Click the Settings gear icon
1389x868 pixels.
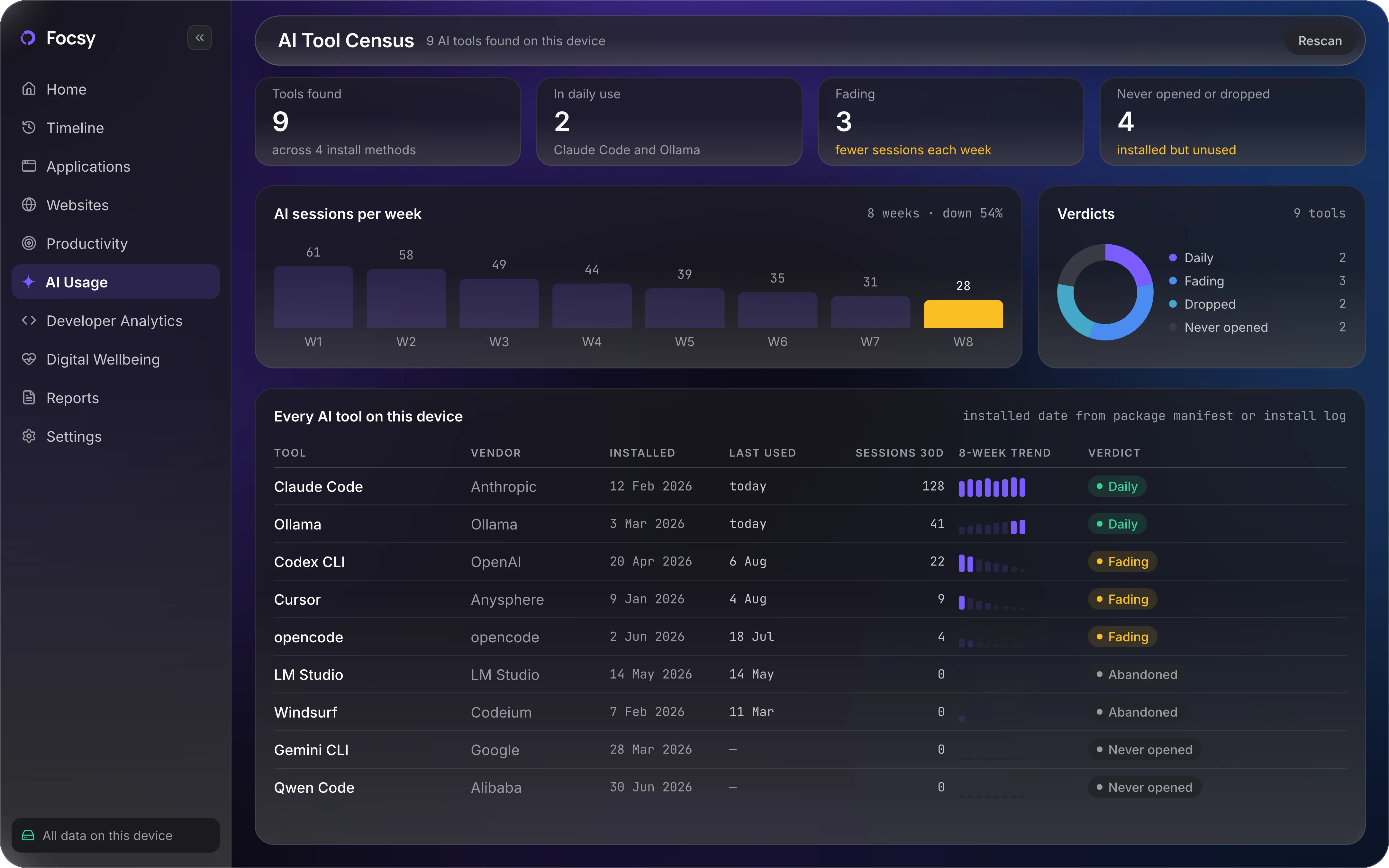pos(29,436)
